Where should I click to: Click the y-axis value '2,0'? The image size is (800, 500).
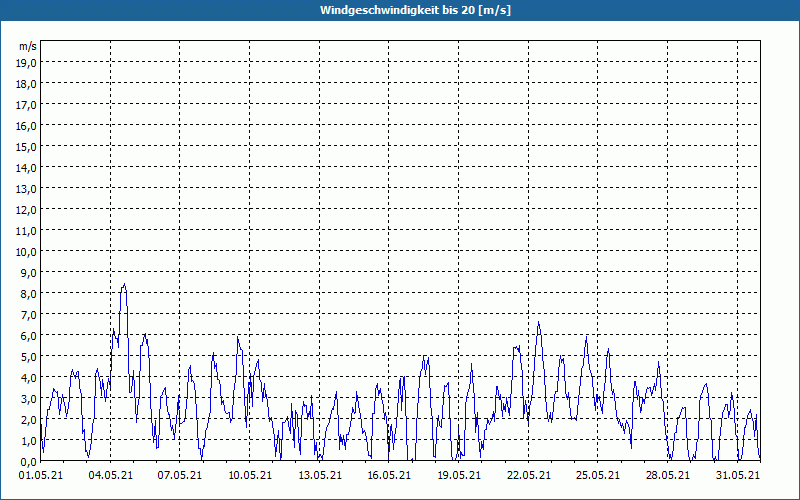(x=30, y=420)
